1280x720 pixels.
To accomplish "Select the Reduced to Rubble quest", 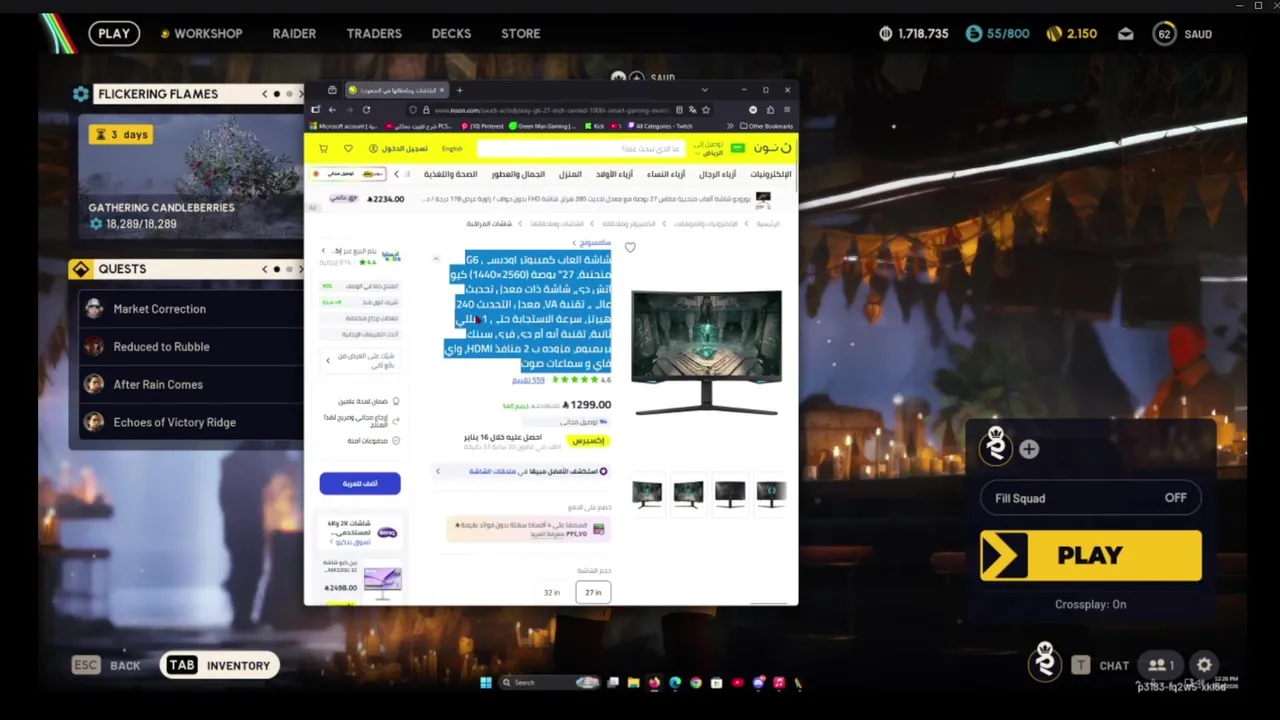I will [x=190, y=347].
